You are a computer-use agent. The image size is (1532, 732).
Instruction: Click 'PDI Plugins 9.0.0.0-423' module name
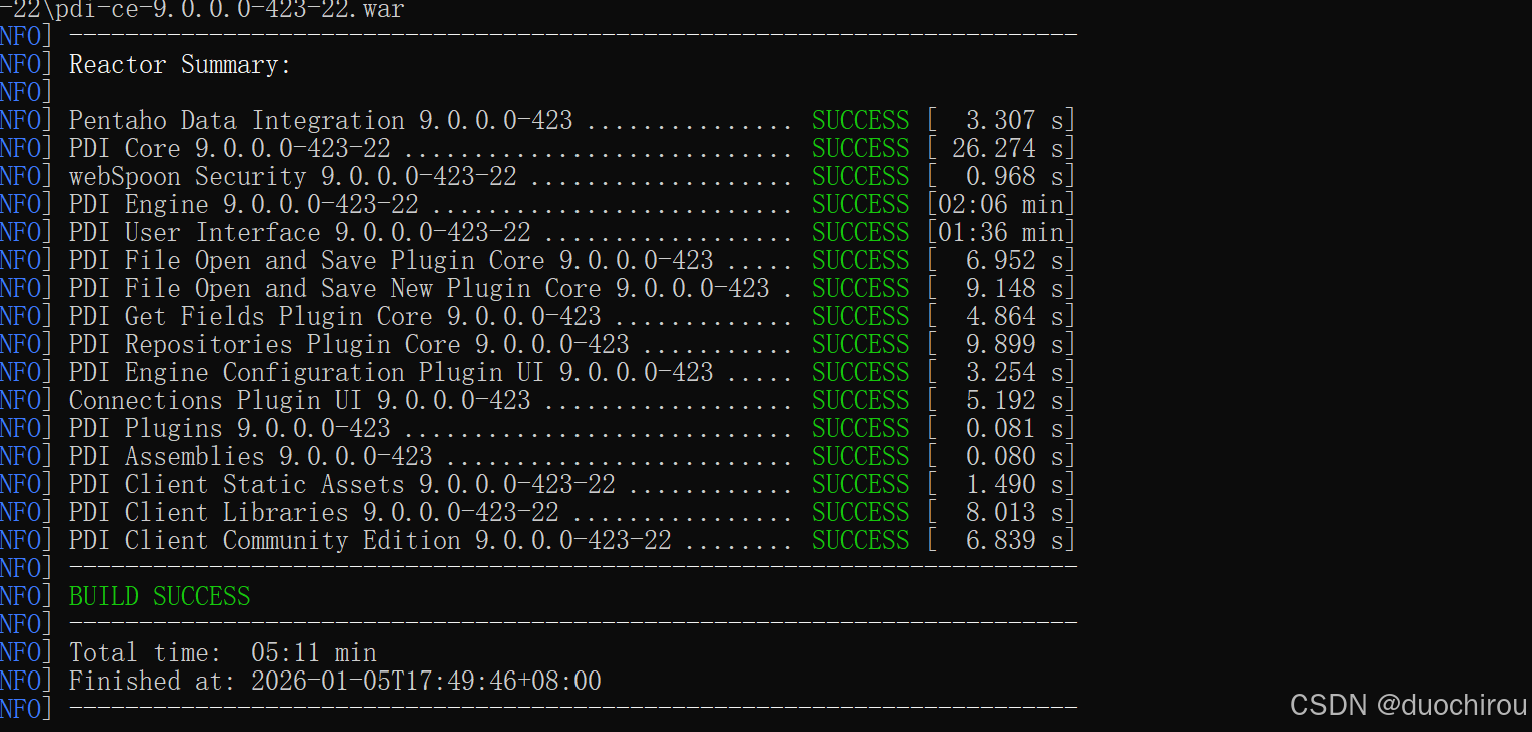(230, 429)
